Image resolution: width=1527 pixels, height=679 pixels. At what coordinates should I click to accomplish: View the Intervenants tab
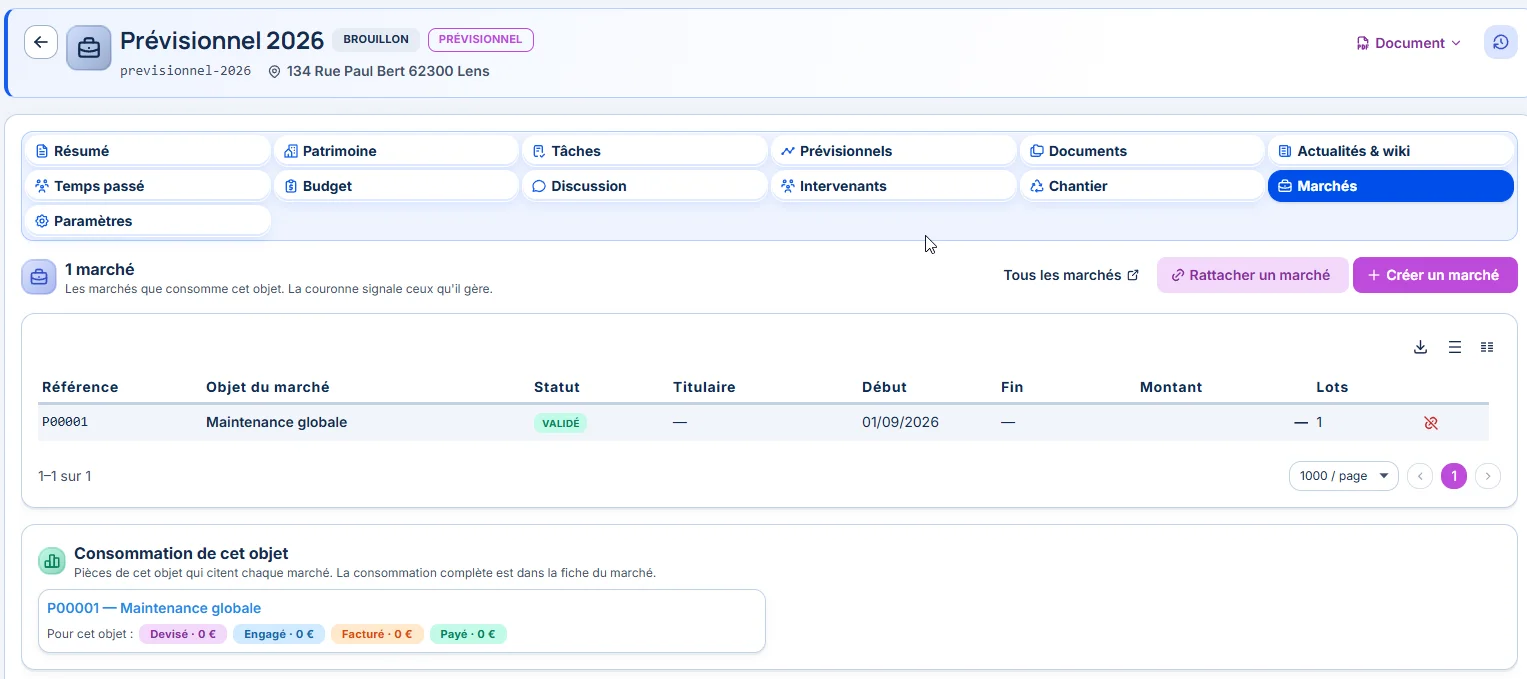pos(893,186)
